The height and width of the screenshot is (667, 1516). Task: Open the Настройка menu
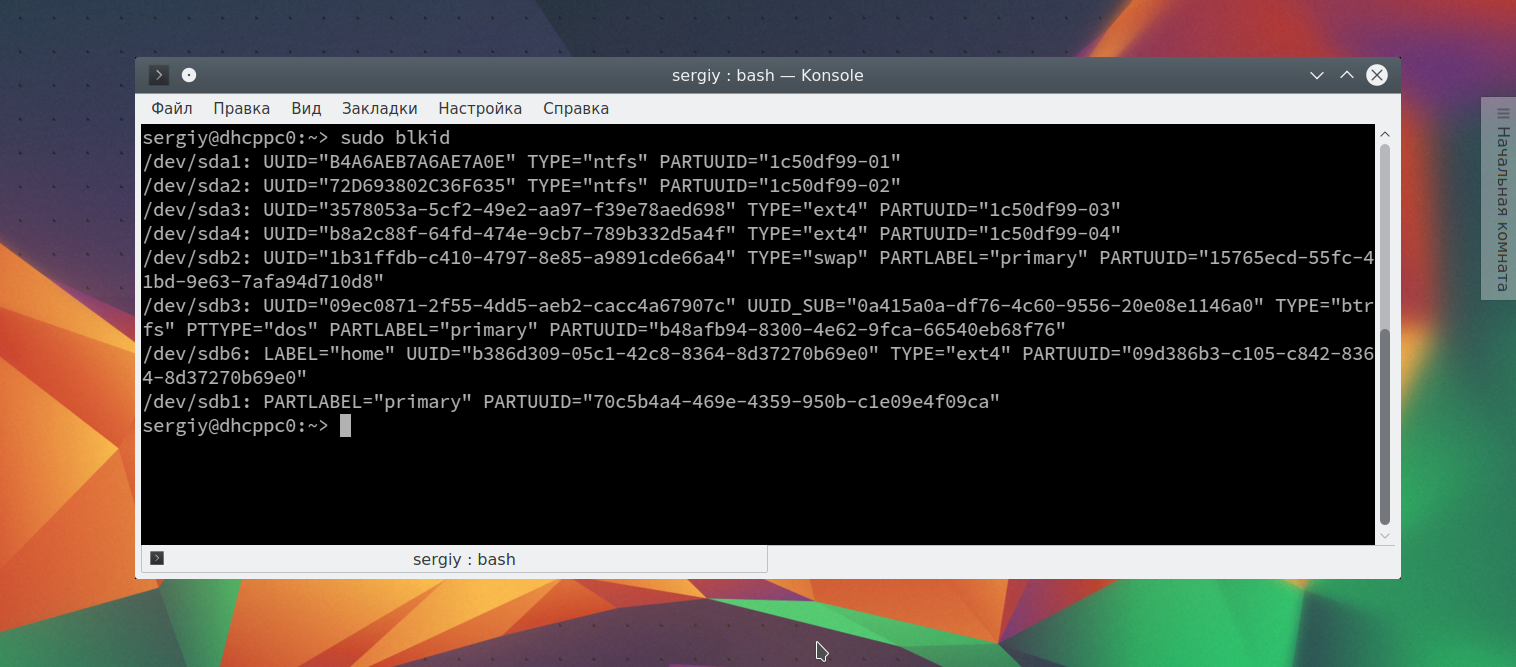pos(480,108)
